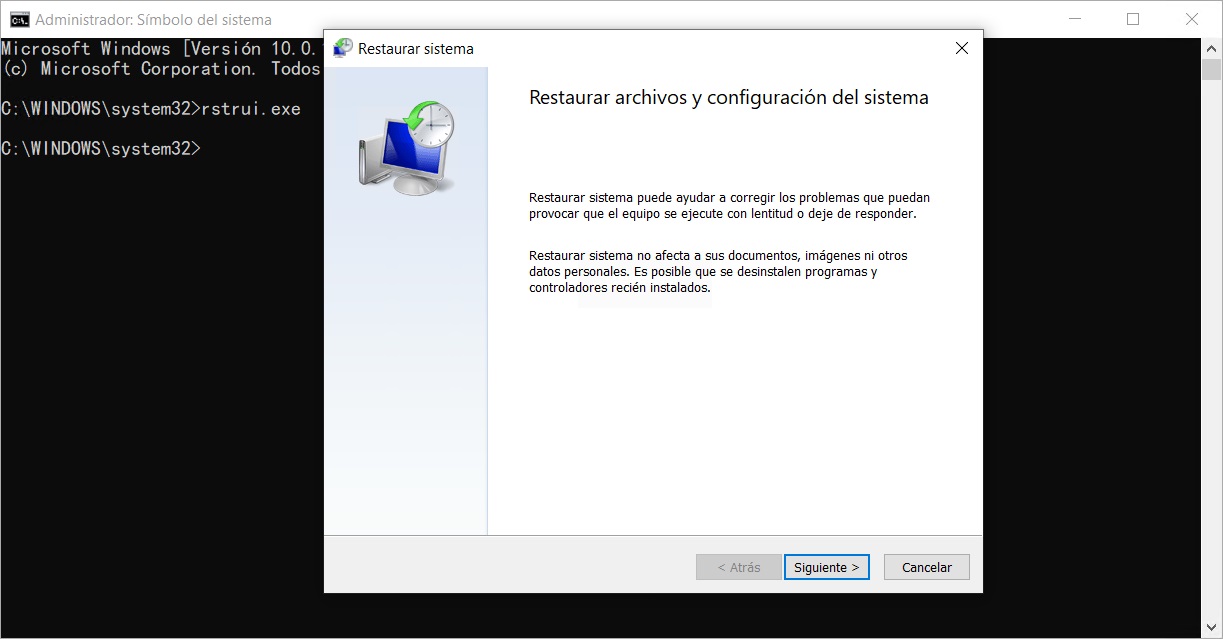
Task: Click the 'Administrador: Símbolo del sistema' title text
Action: (153, 19)
